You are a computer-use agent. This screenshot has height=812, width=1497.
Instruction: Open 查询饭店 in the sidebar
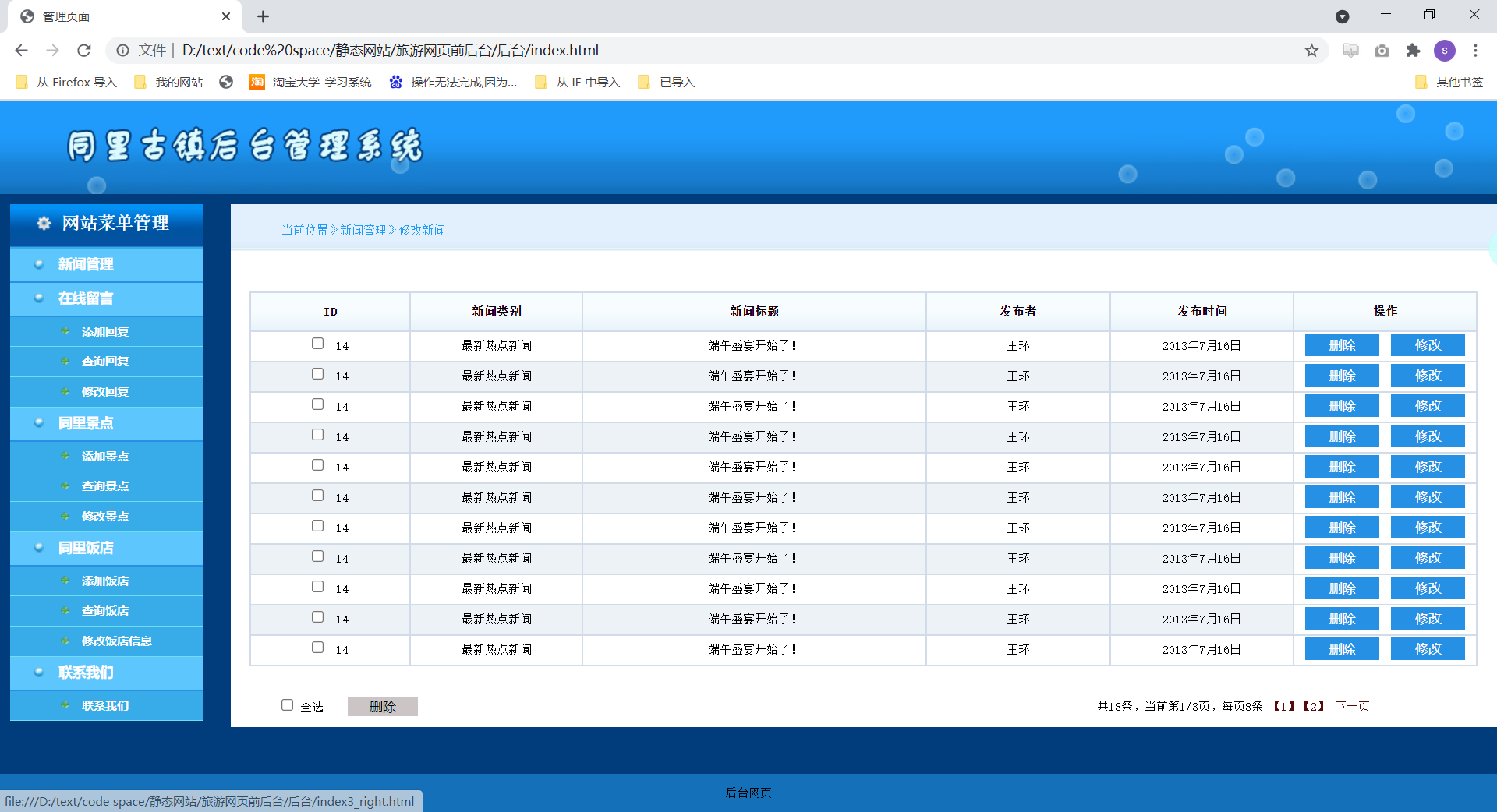click(105, 611)
